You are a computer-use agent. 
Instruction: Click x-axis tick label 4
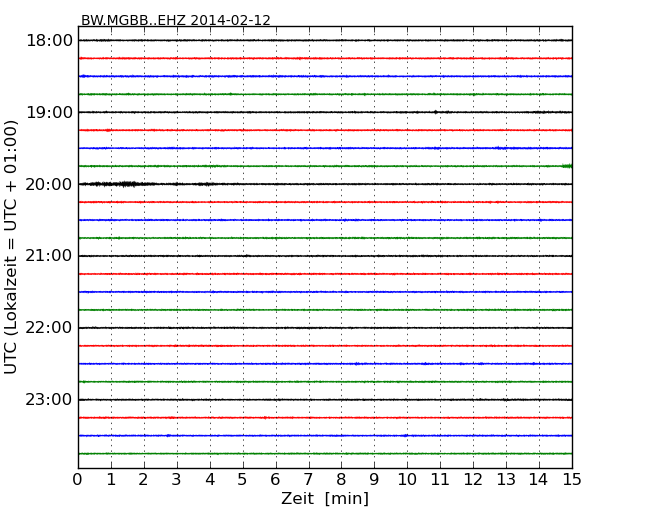(210, 480)
